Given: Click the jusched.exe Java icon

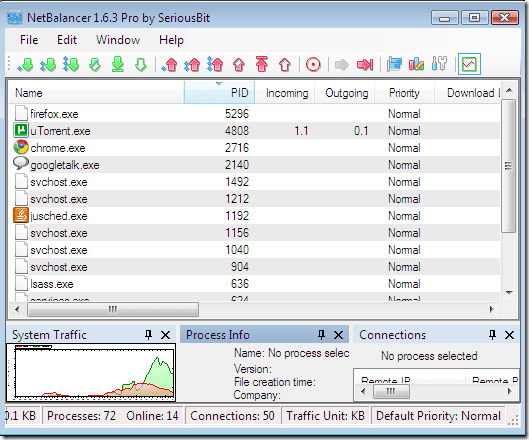Looking at the screenshot, I should (21, 216).
